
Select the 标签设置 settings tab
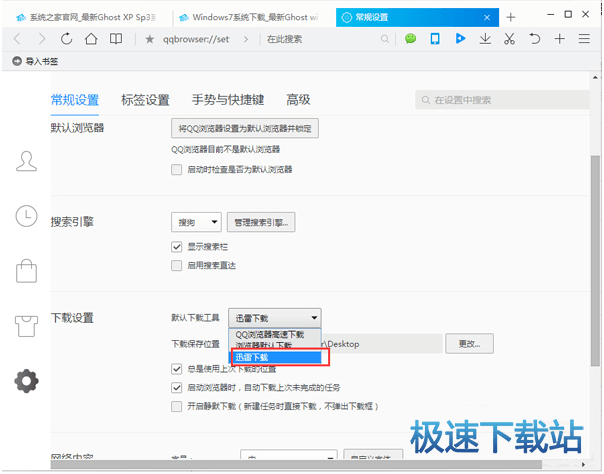[145, 100]
